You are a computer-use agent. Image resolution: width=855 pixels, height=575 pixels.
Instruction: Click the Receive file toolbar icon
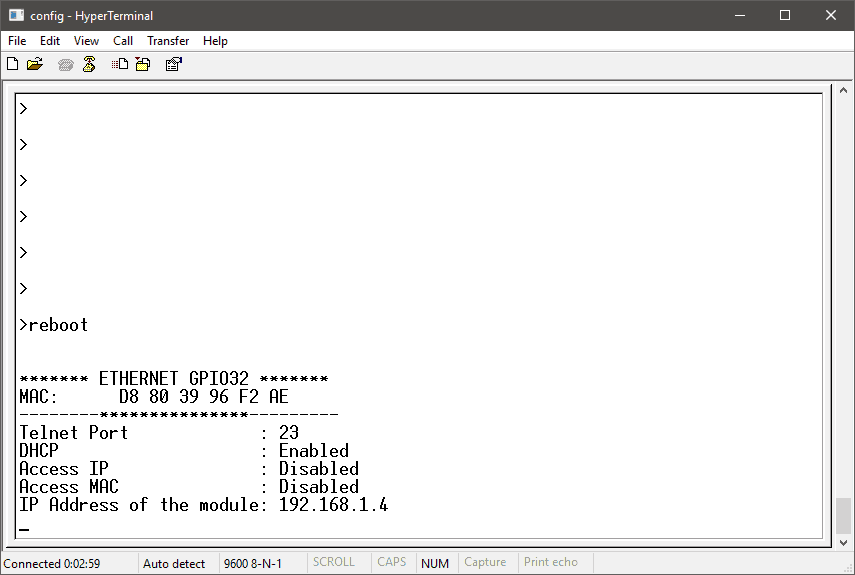142,64
